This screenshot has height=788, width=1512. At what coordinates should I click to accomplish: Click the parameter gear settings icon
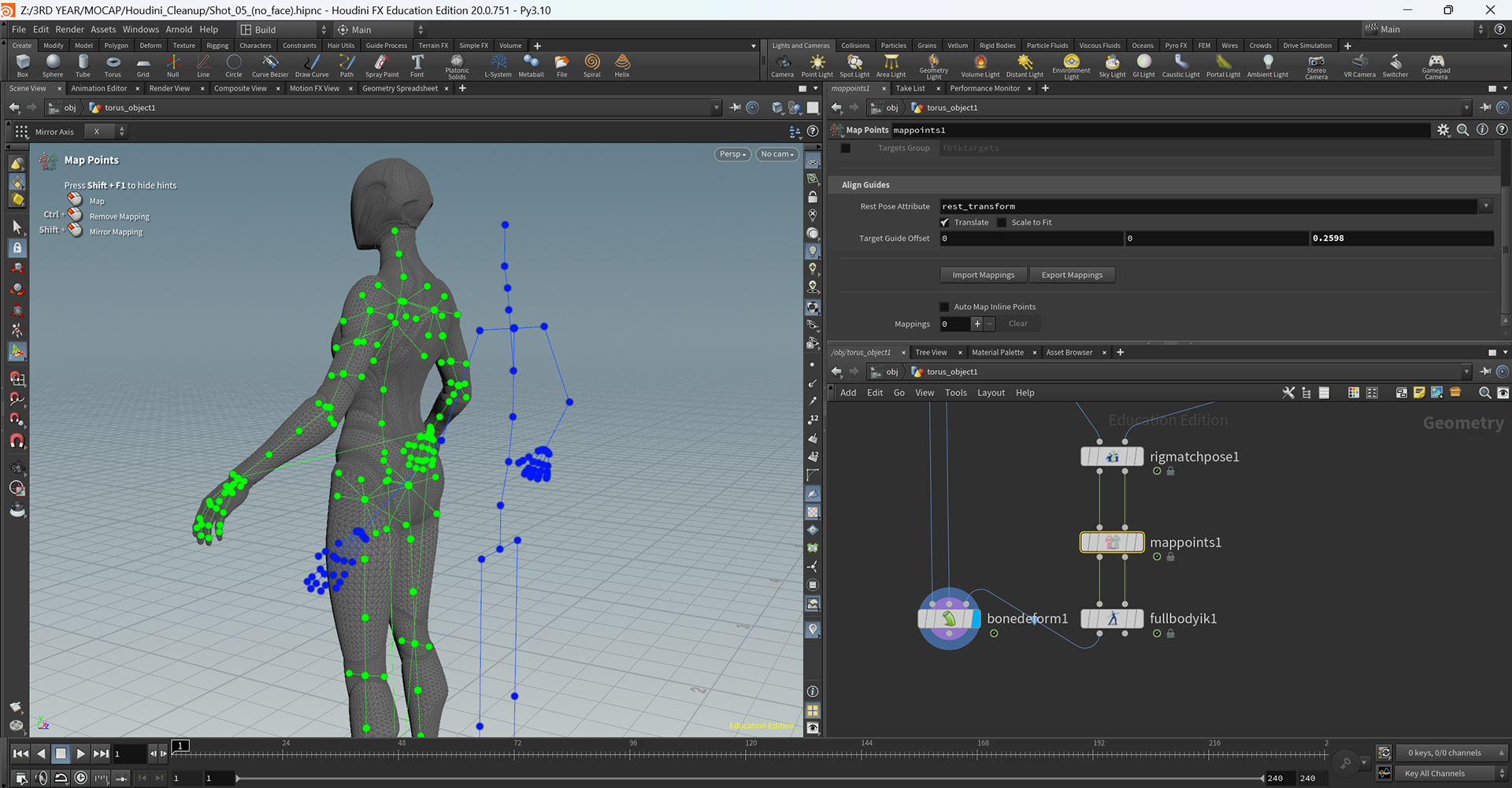pos(1443,130)
